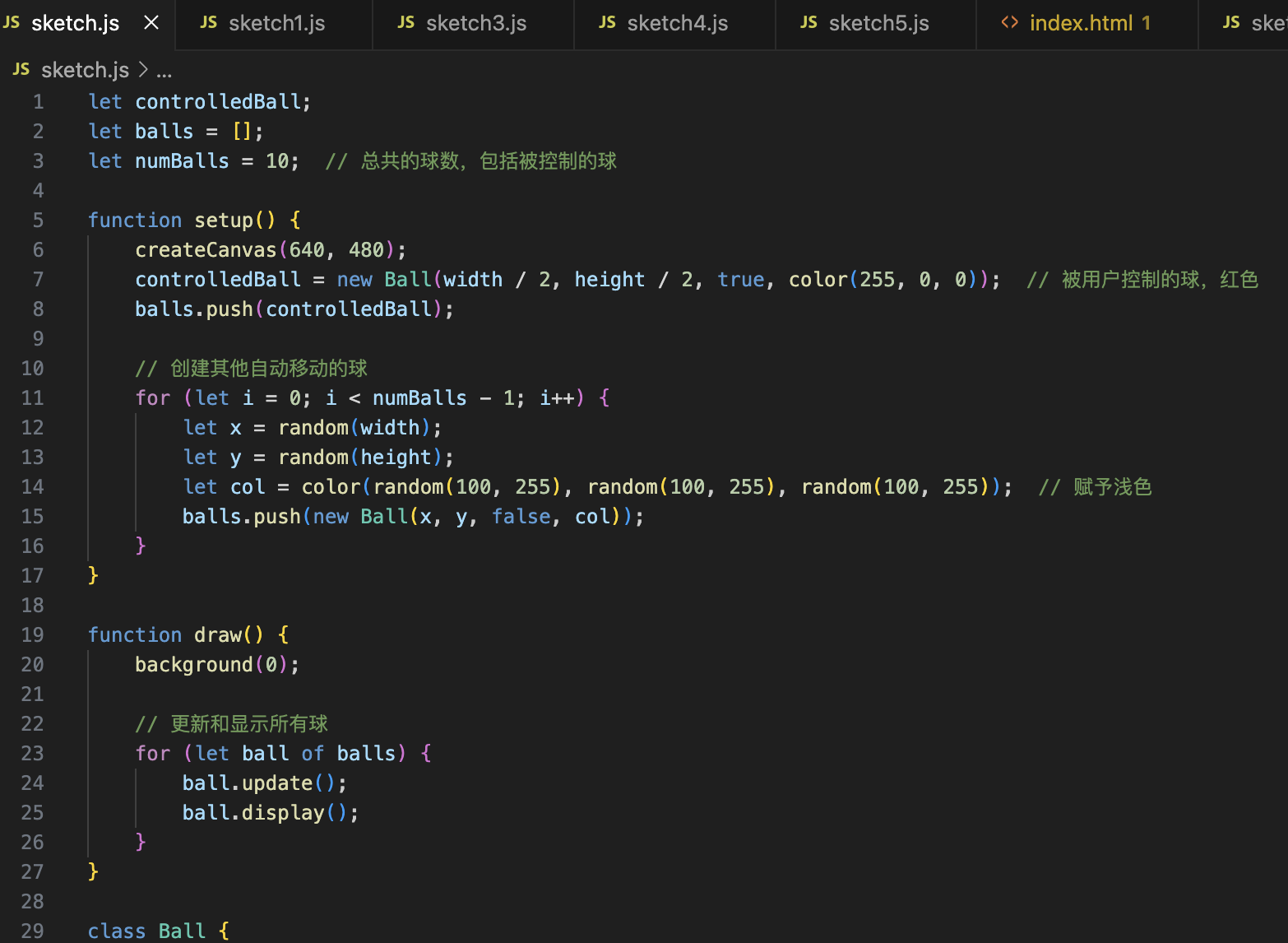
Task: Click the HTML icon on the index.html tab
Action: (1009, 22)
